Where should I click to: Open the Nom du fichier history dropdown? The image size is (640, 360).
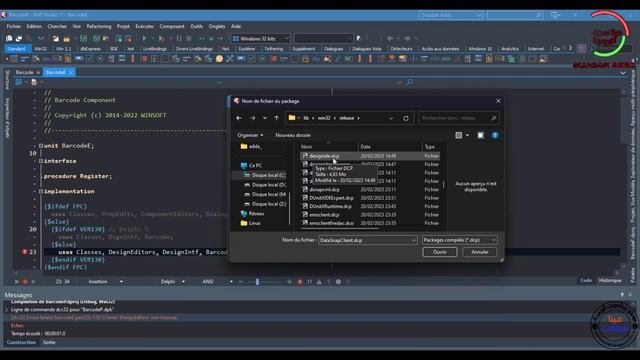413,240
